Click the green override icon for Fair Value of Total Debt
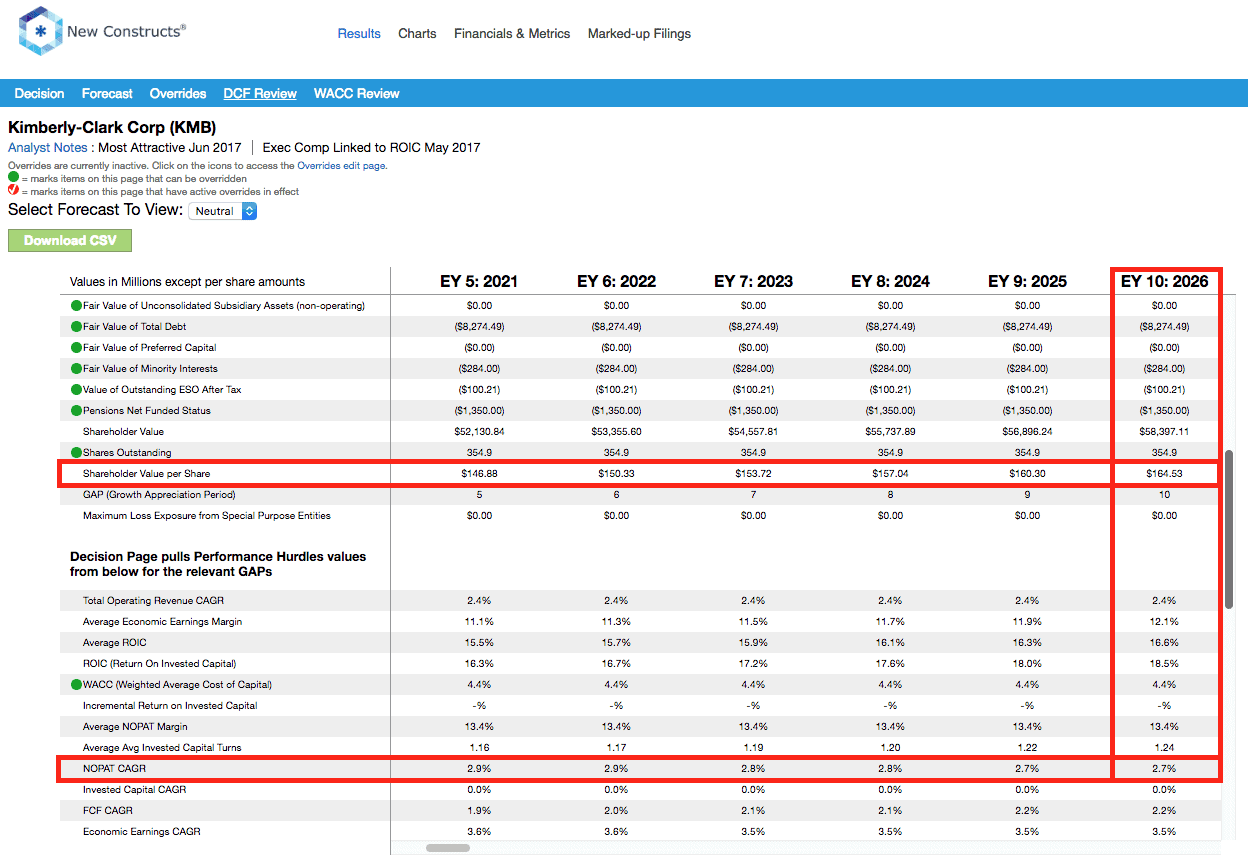 pyautogui.click(x=77, y=327)
